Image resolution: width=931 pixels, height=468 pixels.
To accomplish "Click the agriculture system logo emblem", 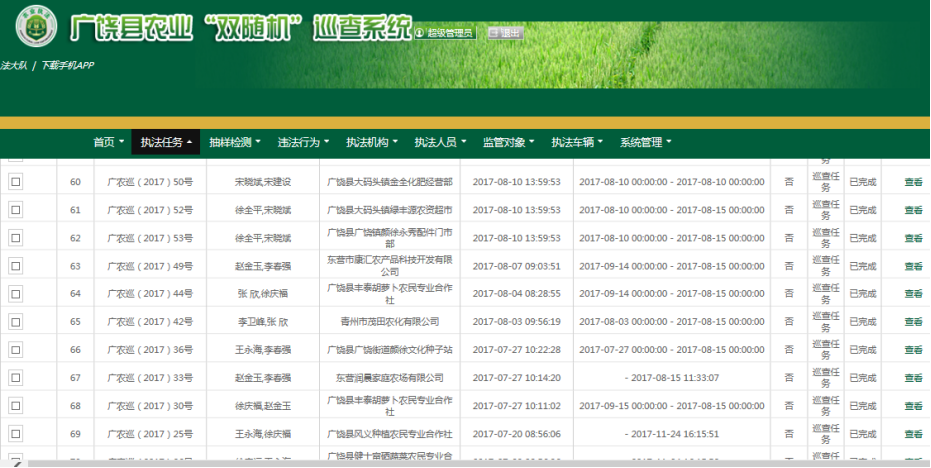I will point(36,27).
